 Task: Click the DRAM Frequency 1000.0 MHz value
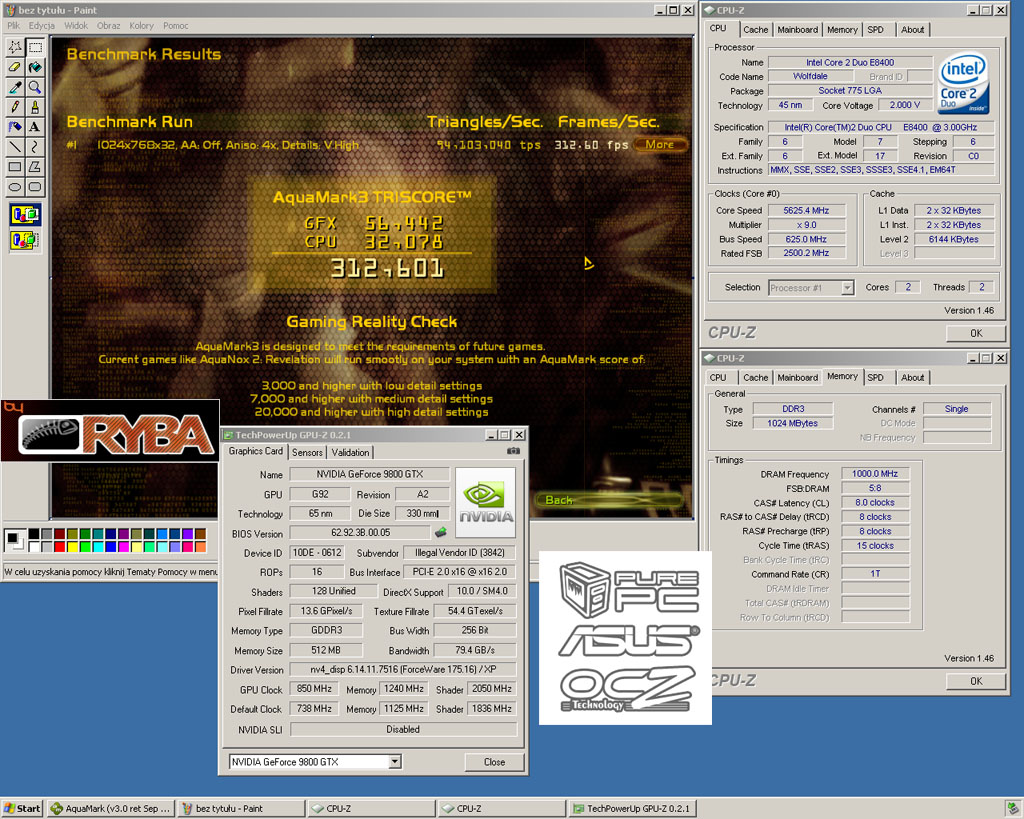874,474
